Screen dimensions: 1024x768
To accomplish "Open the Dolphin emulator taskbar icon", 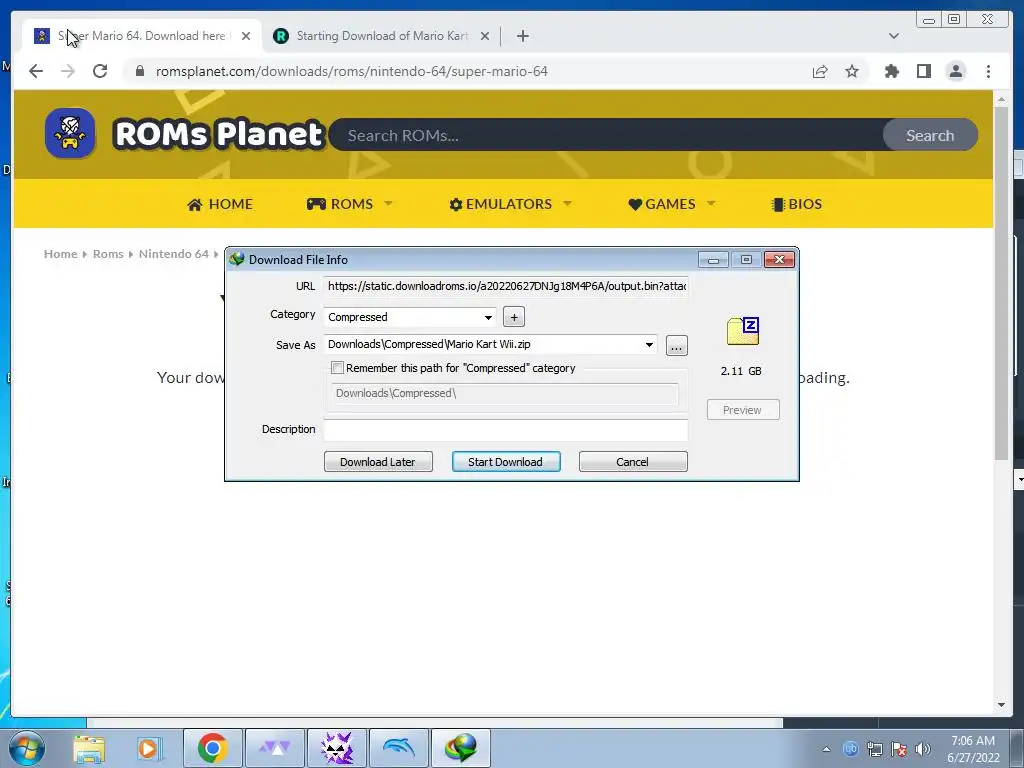I will coord(399,748).
